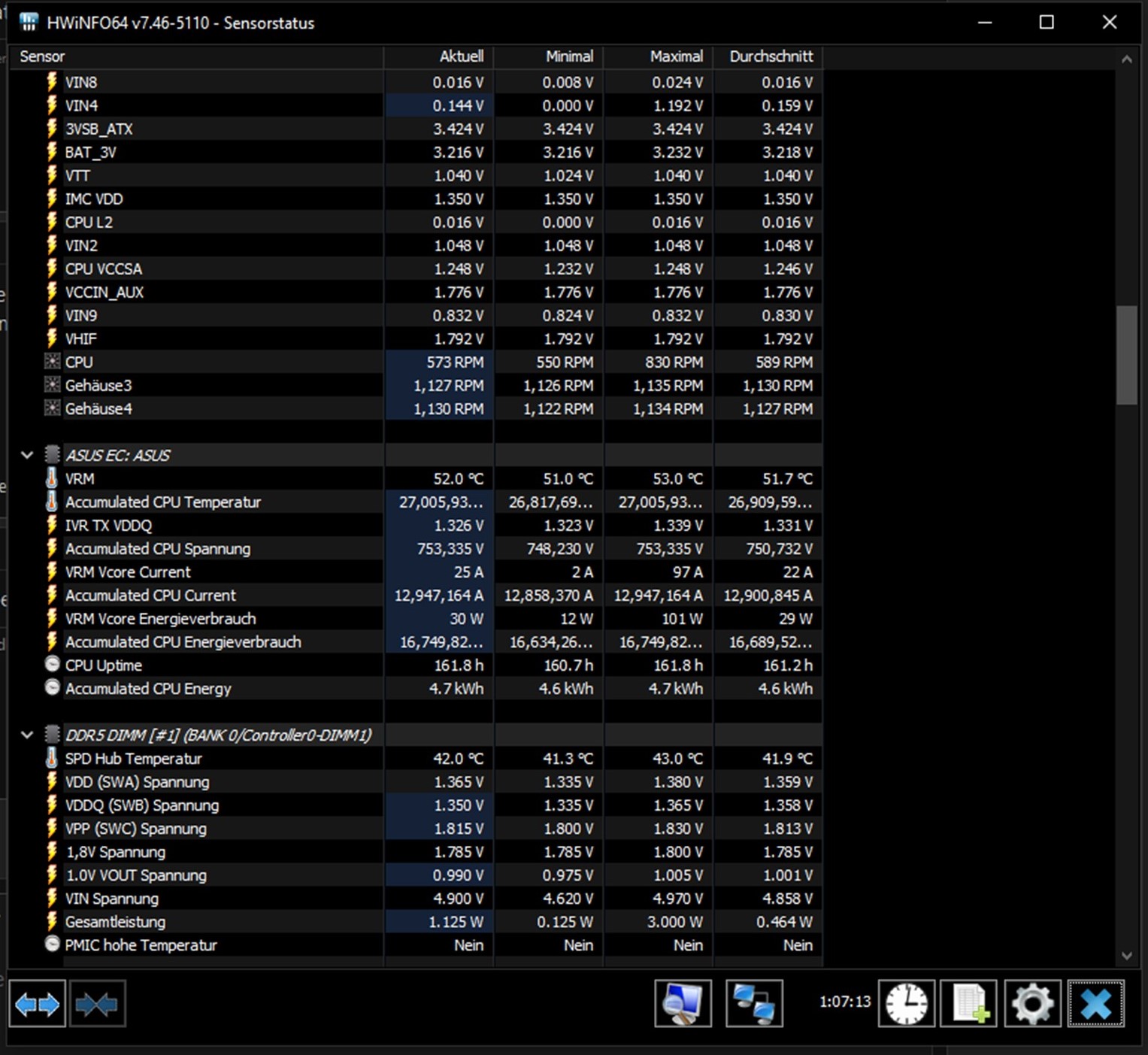Viewport: 1148px width, 1055px height.
Task: Click the Accumulated CPU Temperatur thermometer icon
Action: point(52,502)
